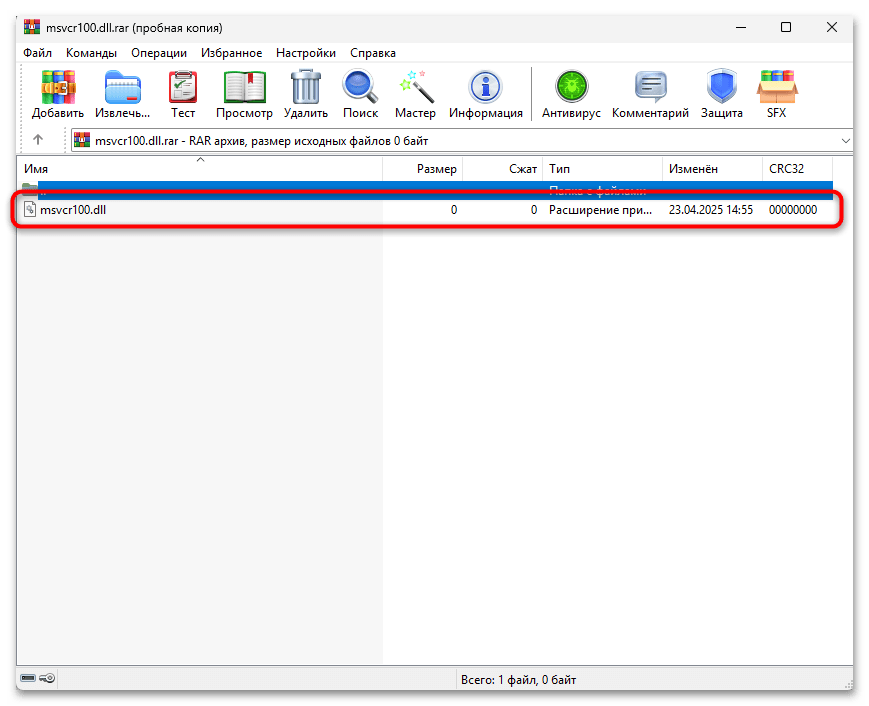Image resolution: width=869 pixels, height=706 pixels.
Task: Open the Справка menu
Action: point(372,53)
